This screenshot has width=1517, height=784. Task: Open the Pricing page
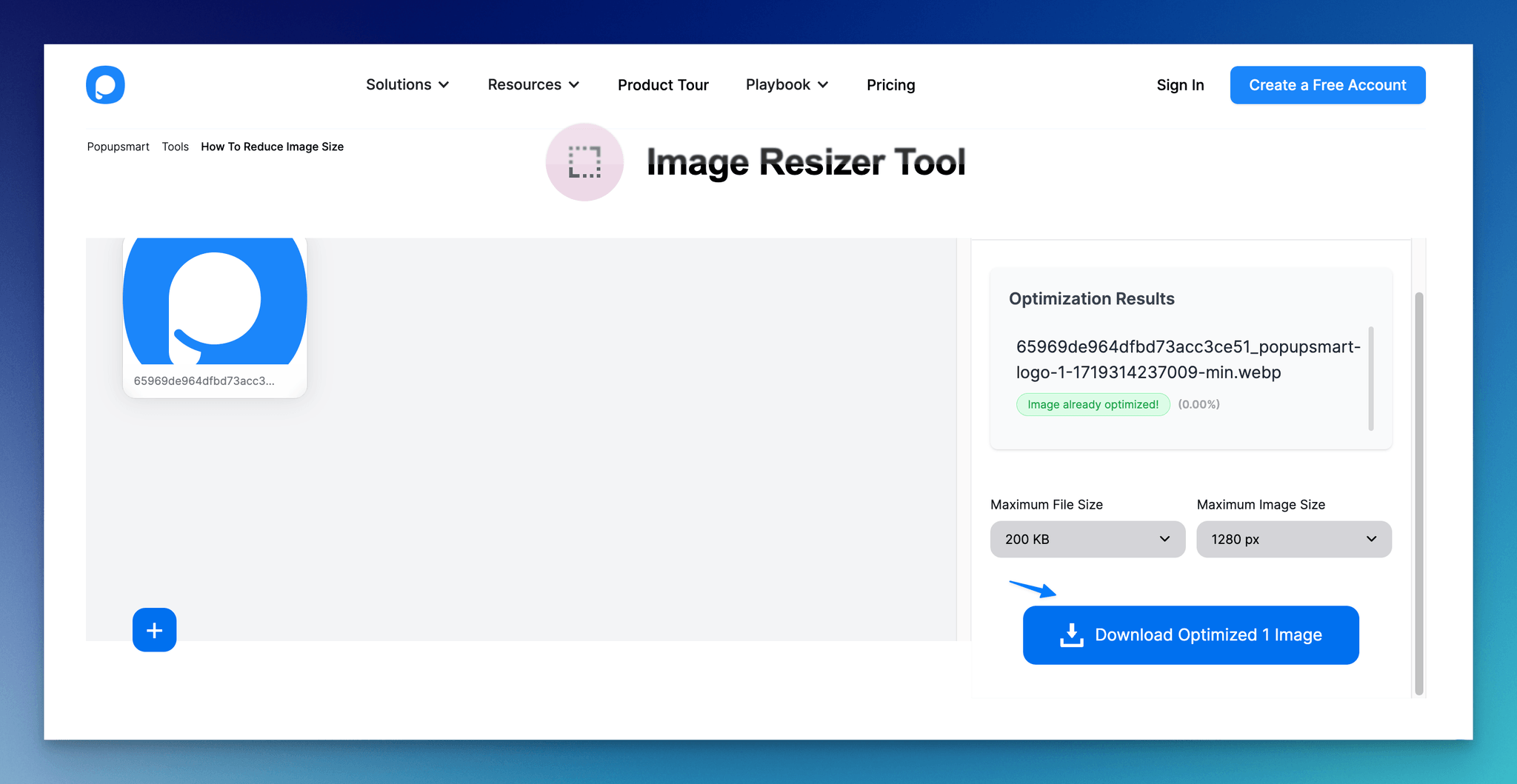[890, 85]
